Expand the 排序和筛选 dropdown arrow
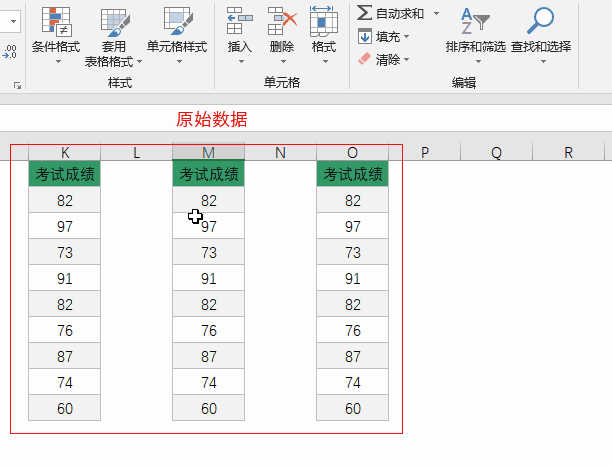612x466 pixels. click(478, 62)
